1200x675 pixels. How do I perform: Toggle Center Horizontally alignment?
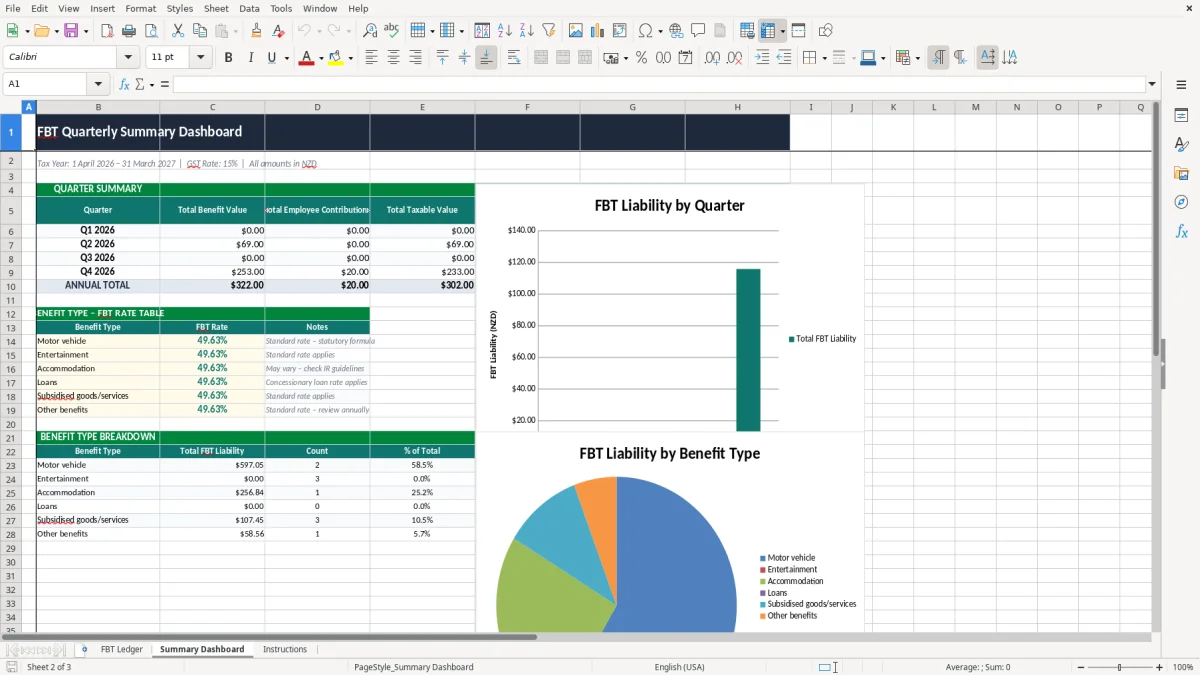393,58
